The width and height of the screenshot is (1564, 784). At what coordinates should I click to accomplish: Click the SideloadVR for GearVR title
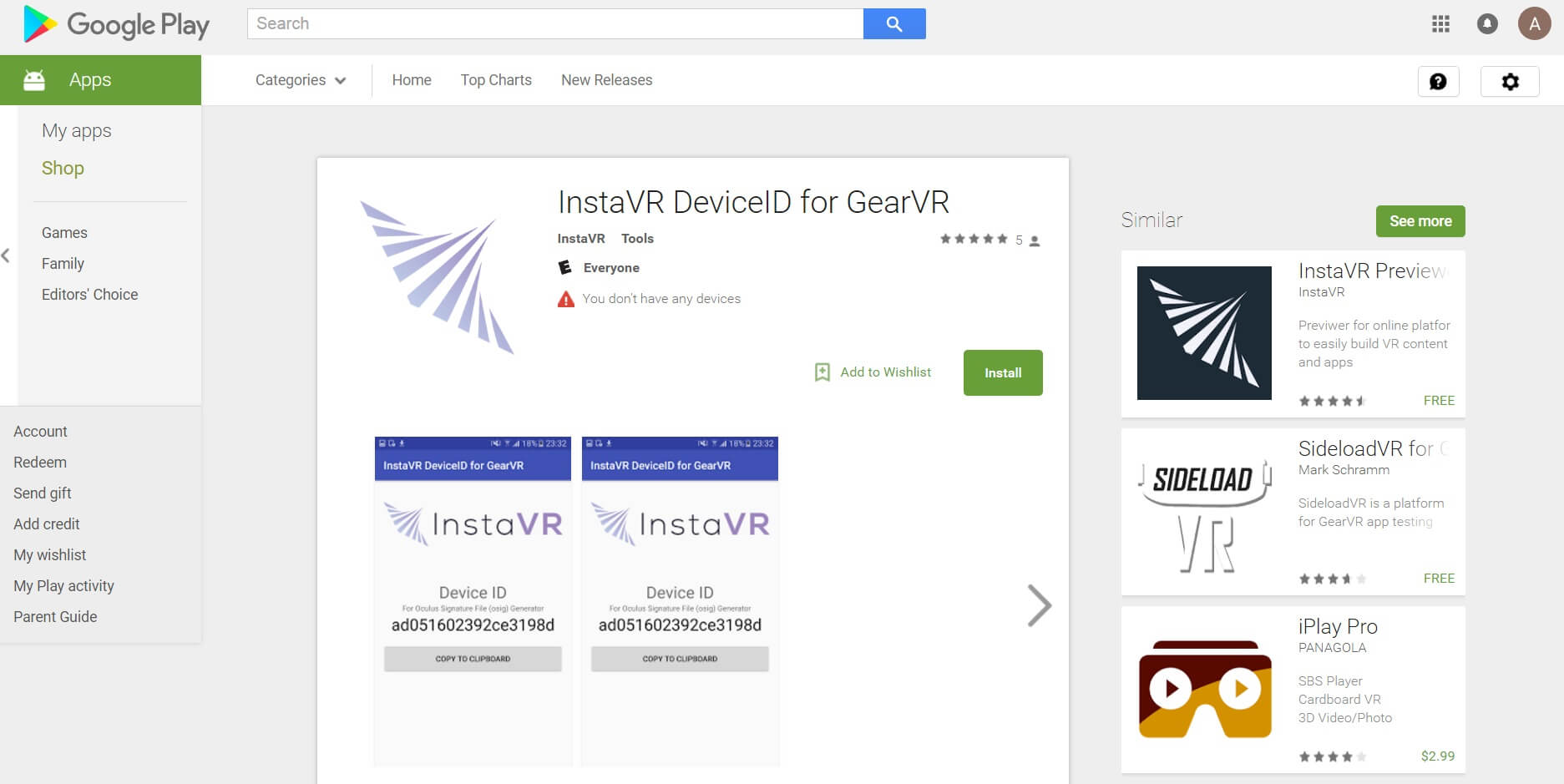[x=1374, y=449]
